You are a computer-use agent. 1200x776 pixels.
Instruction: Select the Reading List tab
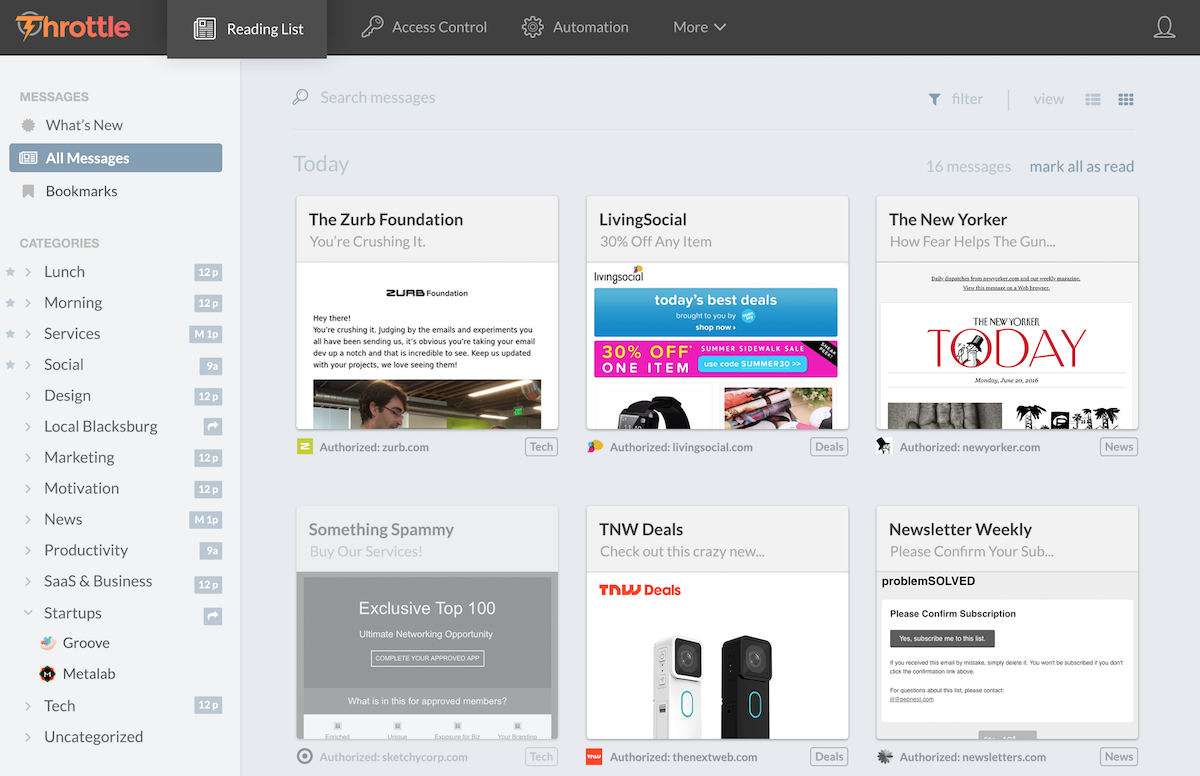pyautogui.click(x=247, y=29)
